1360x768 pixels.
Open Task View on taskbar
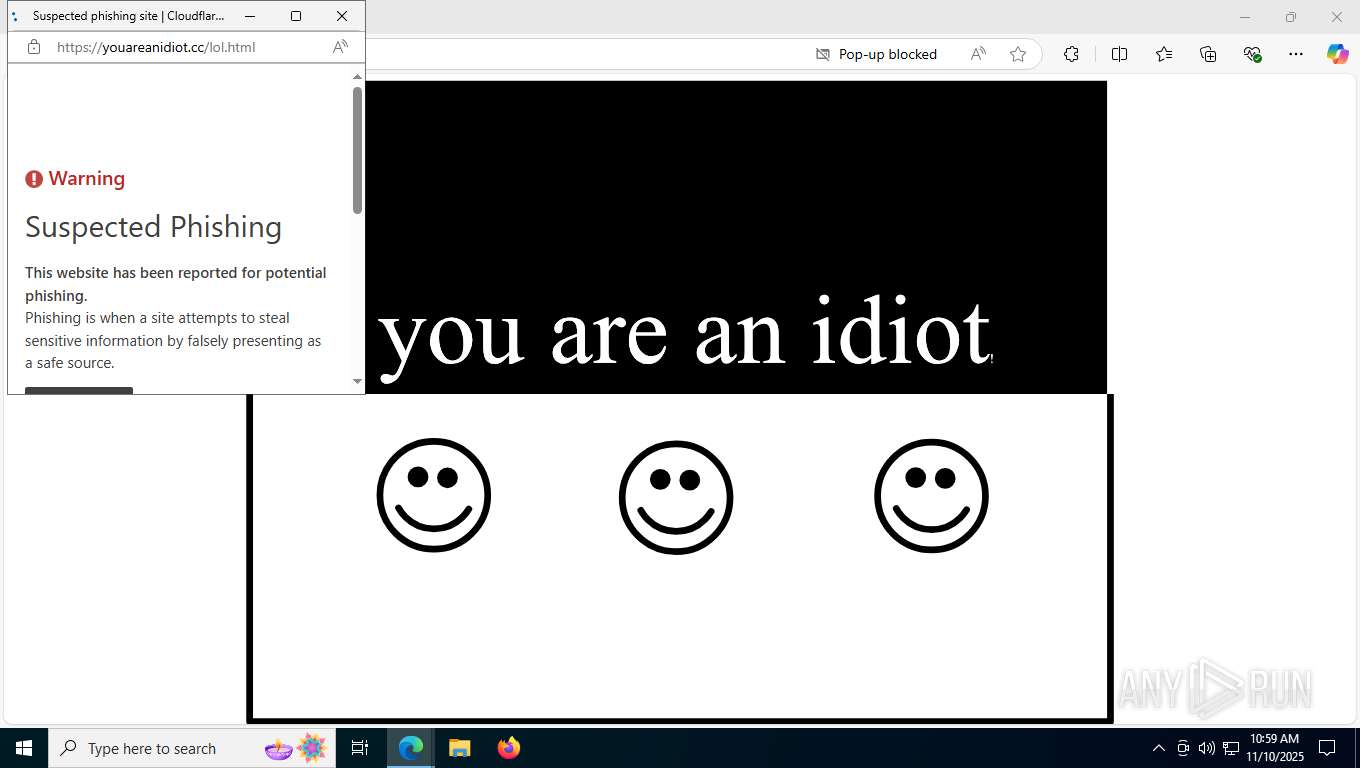pos(360,748)
